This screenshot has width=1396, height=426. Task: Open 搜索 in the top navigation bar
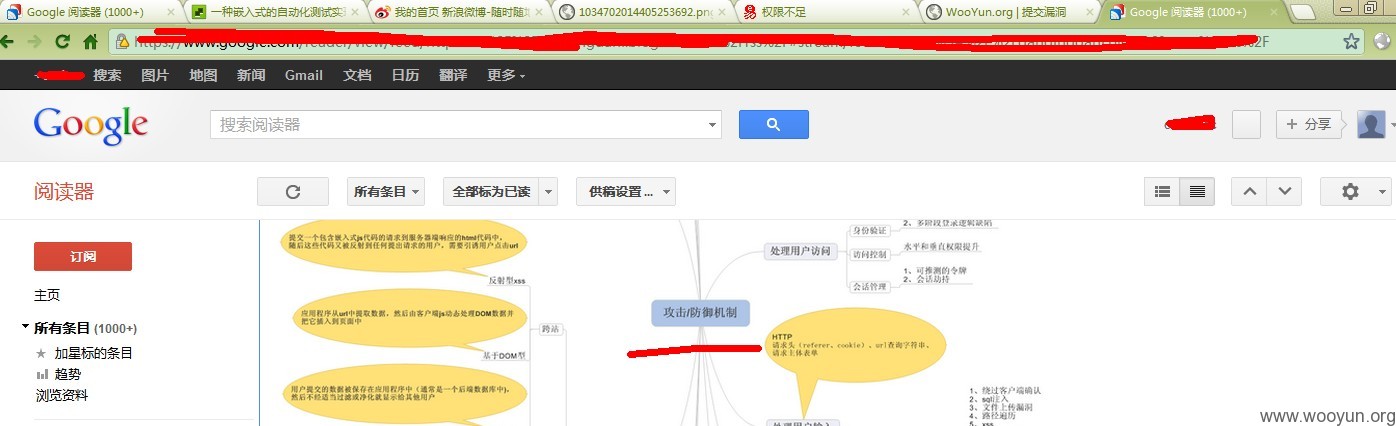107,75
